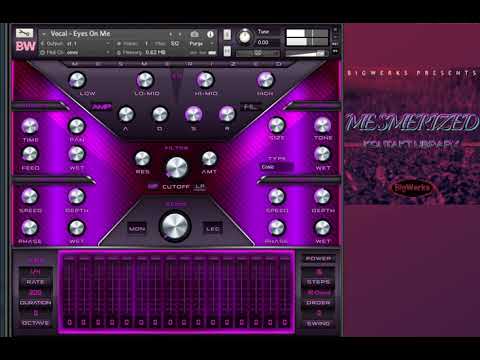Close the instrument with the X button
The height and width of the screenshot is (360, 480).
[x=335, y=30]
